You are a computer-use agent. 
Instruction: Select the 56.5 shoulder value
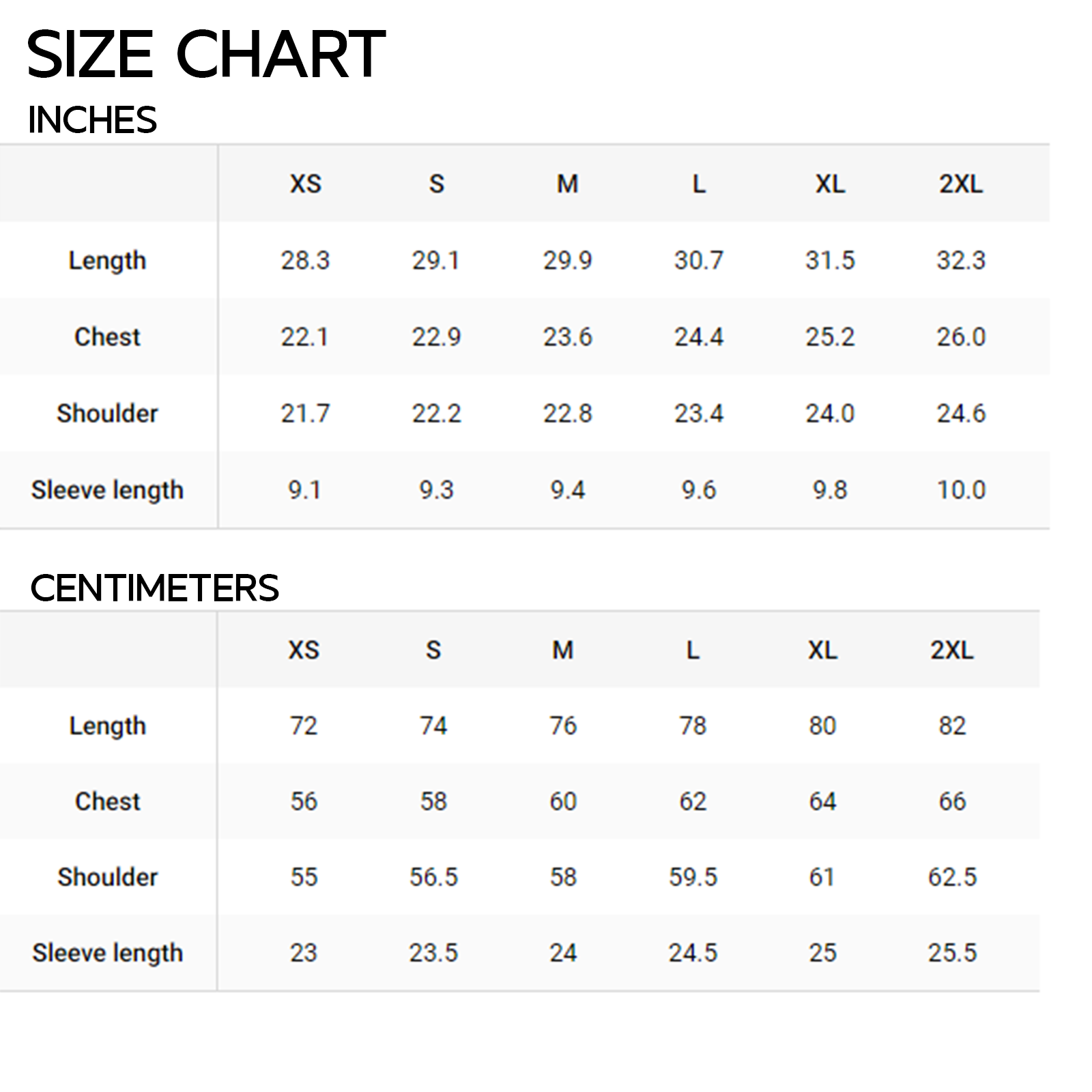pyautogui.click(x=433, y=877)
